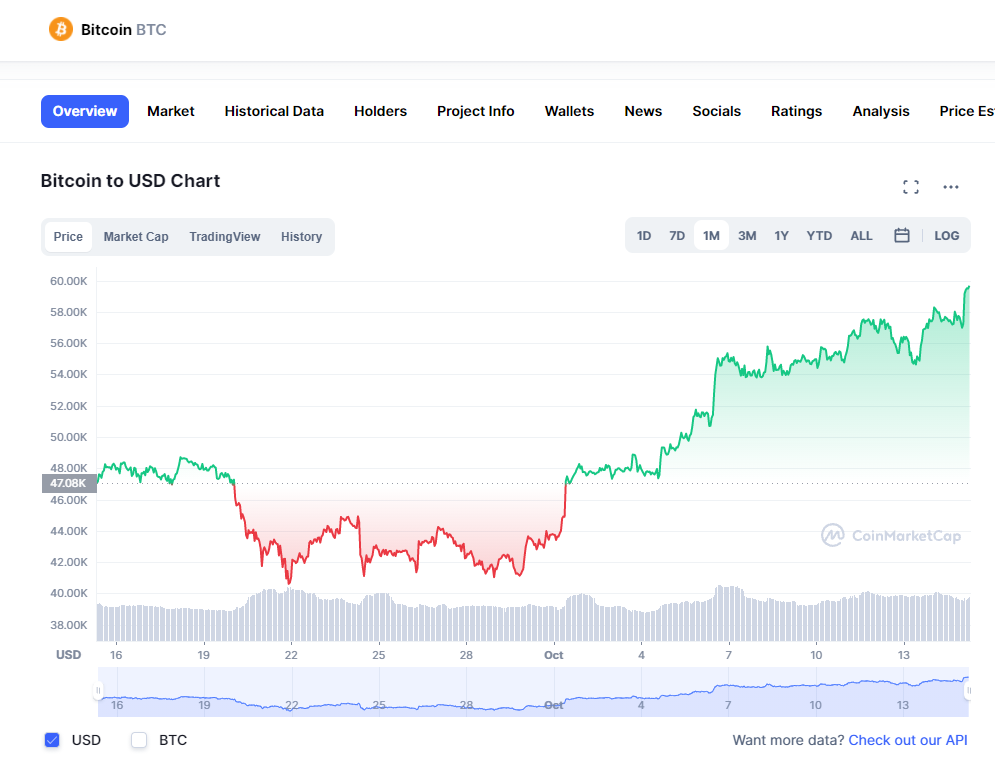Open the TradingView chart mode

click(x=224, y=236)
